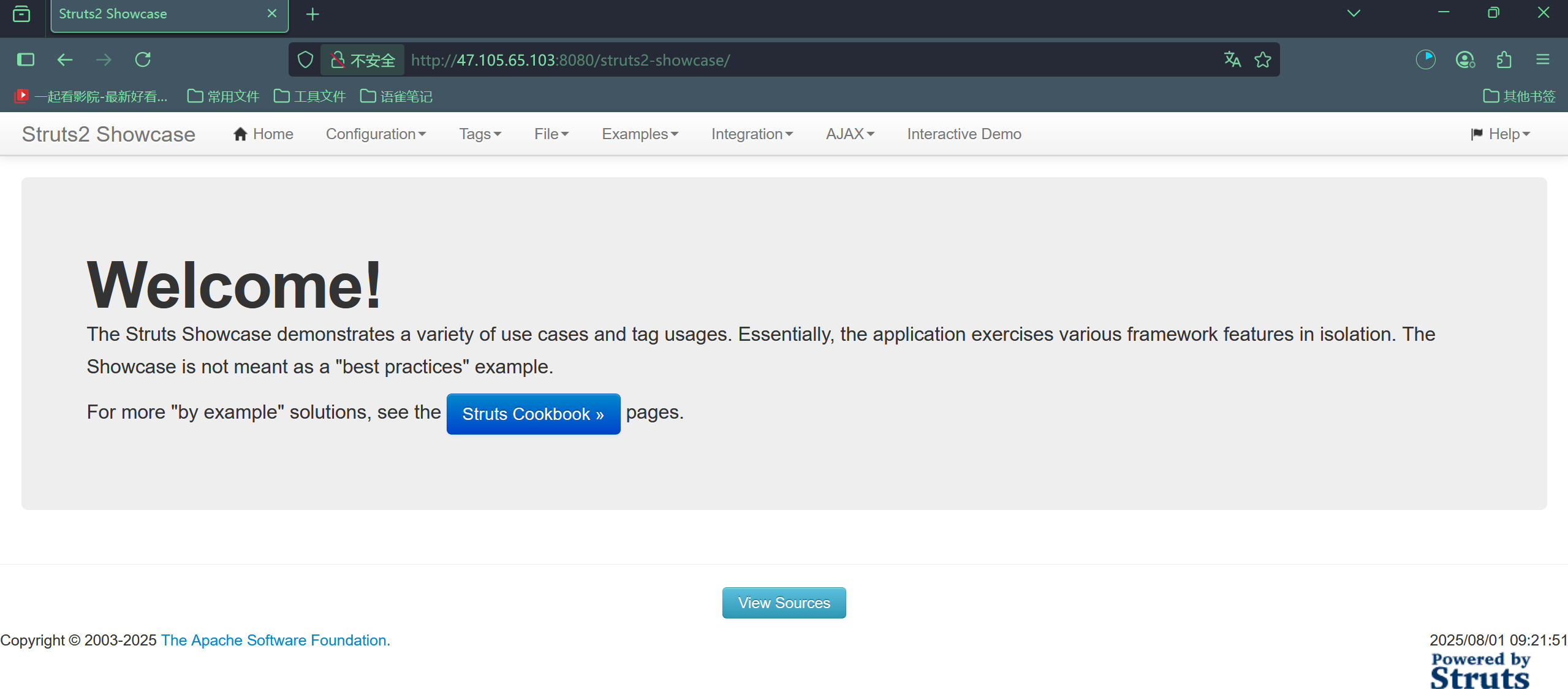The image size is (1568, 689).
Task: Open the extensions puzzle icon
Action: tap(1504, 59)
